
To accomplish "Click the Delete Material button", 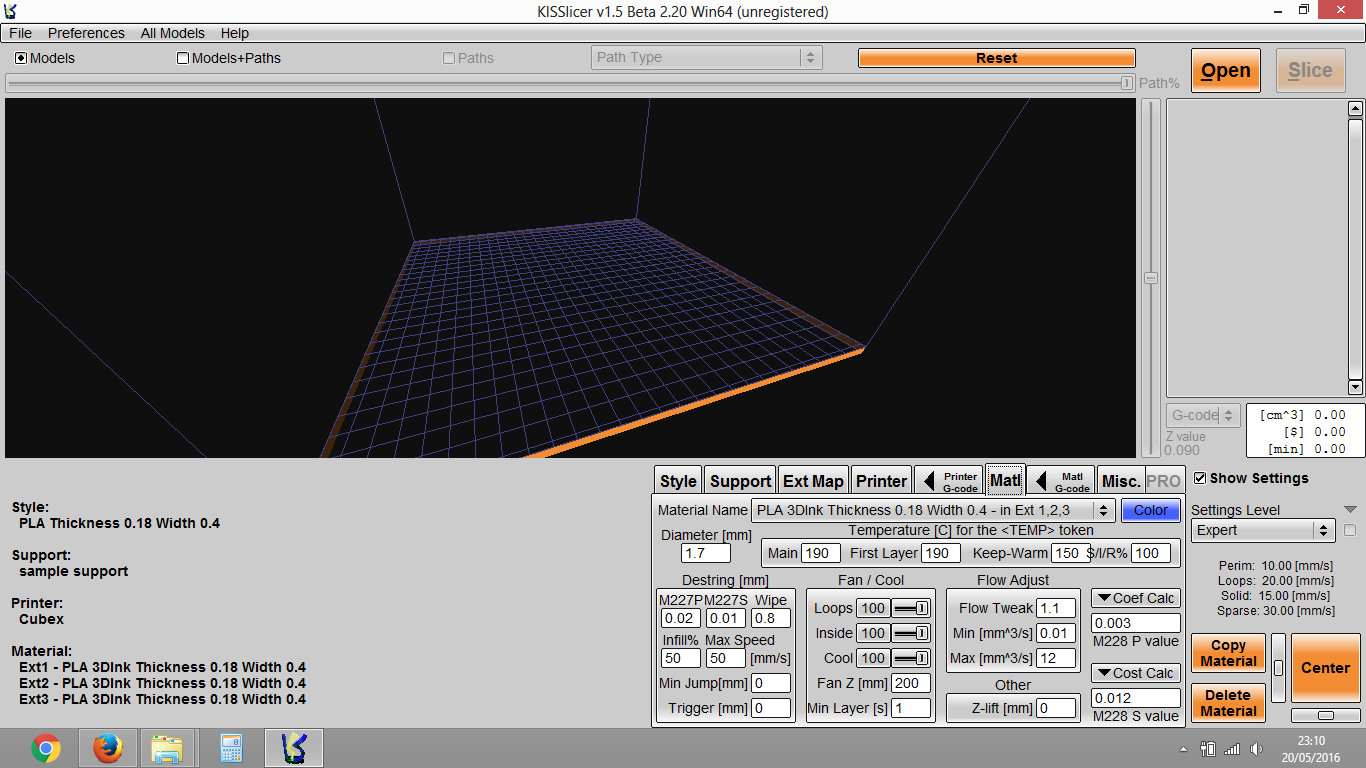I will 1228,703.
